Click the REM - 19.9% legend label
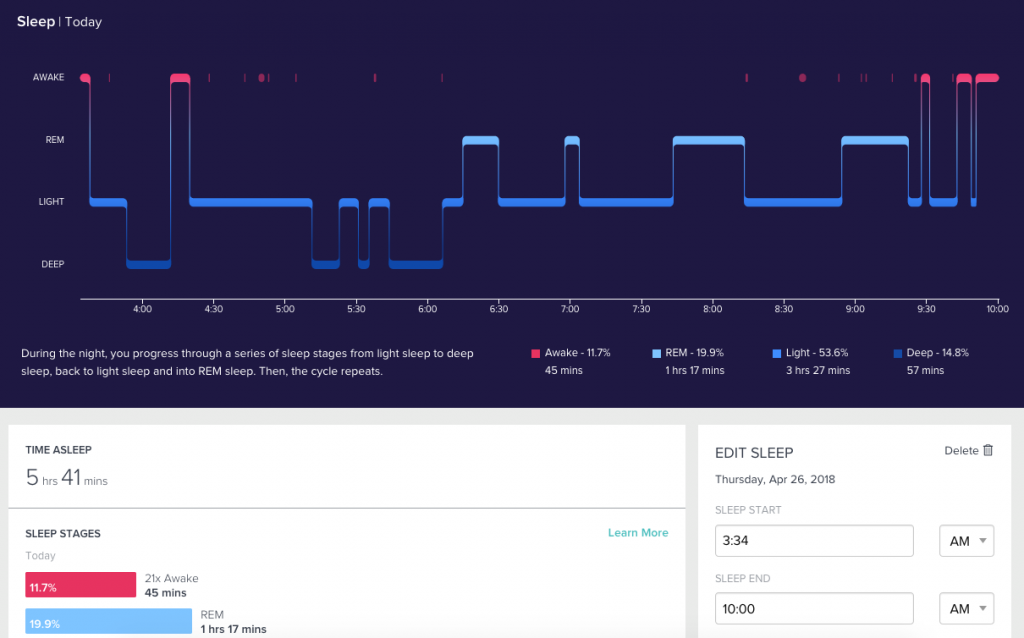Screen dimensions: 1024x638 pyautogui.click(x=694, y=353)
